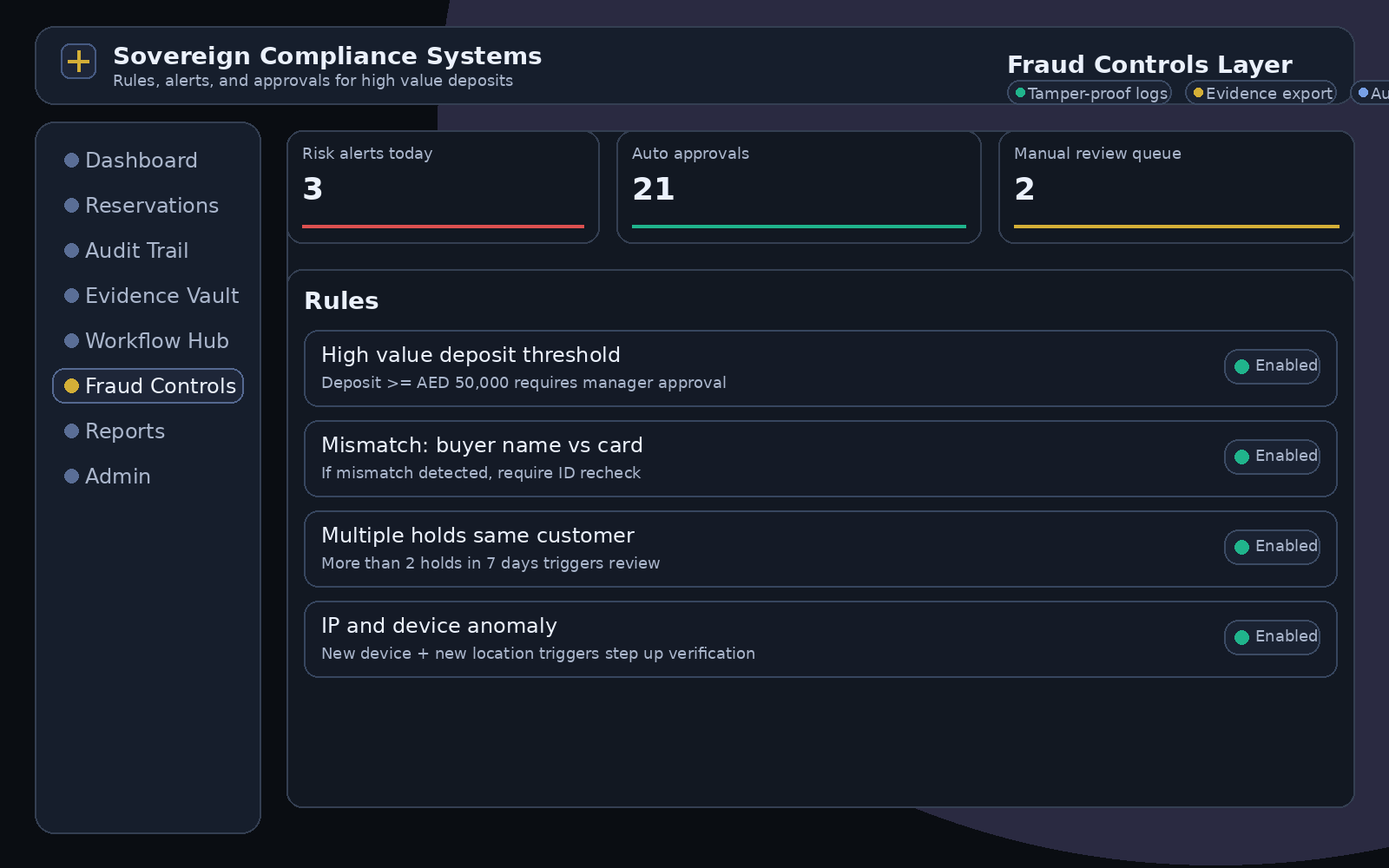
Task: Select the Auto approvals stat card
Action: (799, 187)
